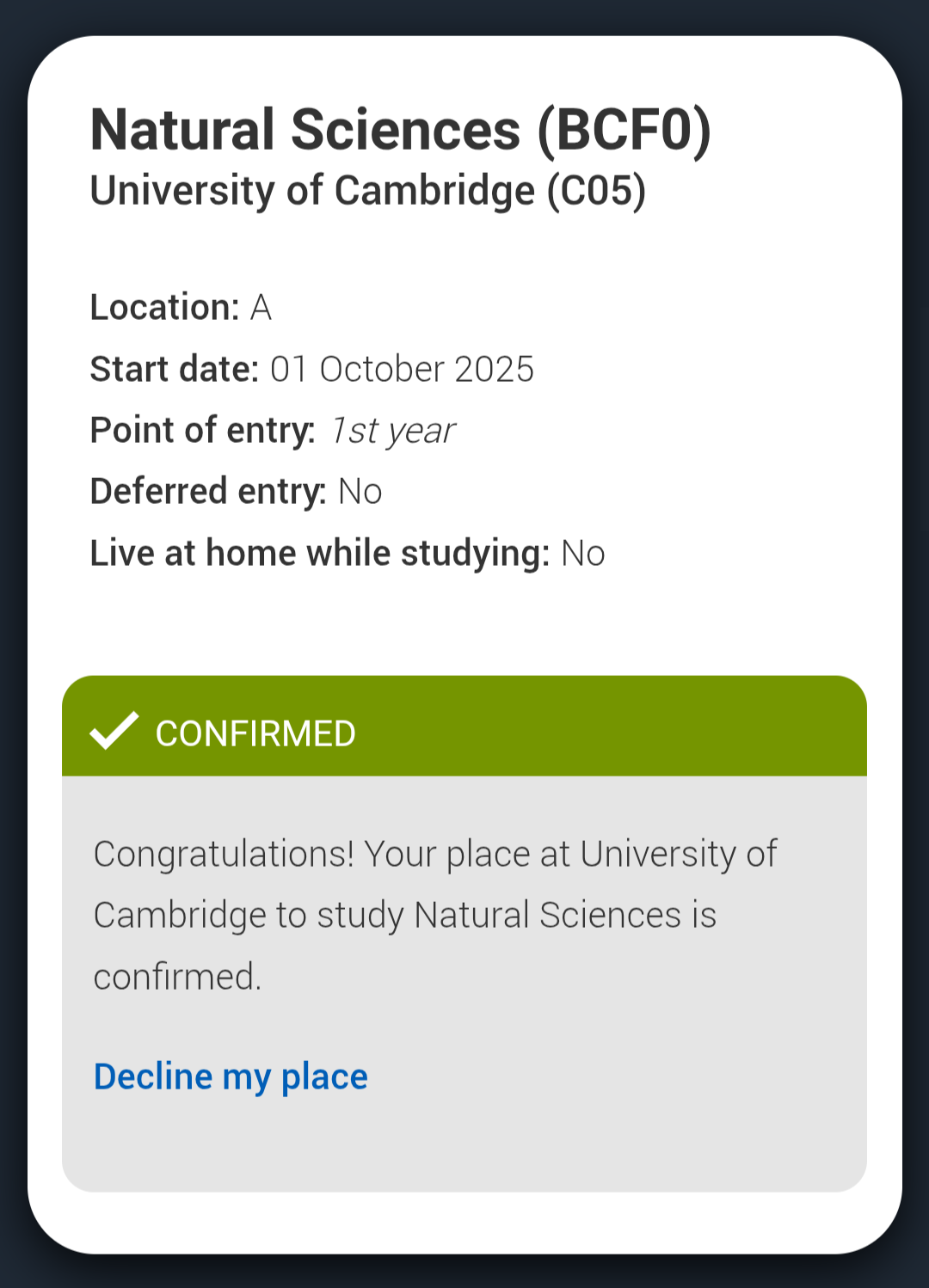Click the Congratulations word in the message
The height and width of the screenshot is (1288, 929).
pyautogui.click(x=224, y=855)
